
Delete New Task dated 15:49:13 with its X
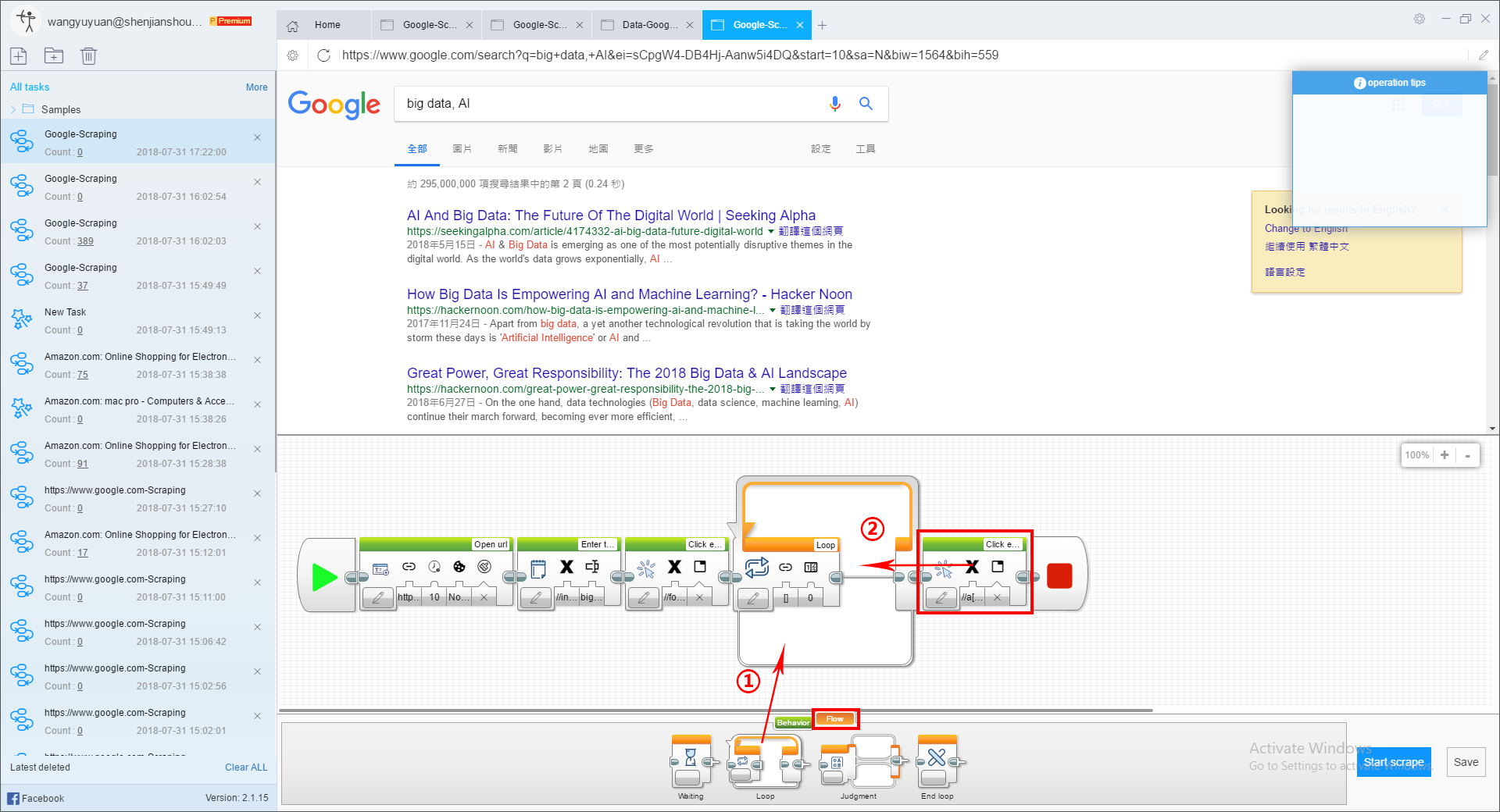[x=257, y=315]
